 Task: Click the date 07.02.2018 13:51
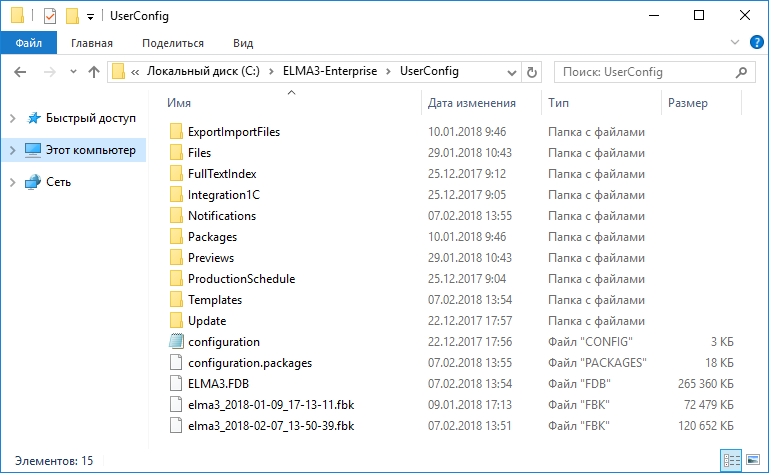(x=469, y=426)
